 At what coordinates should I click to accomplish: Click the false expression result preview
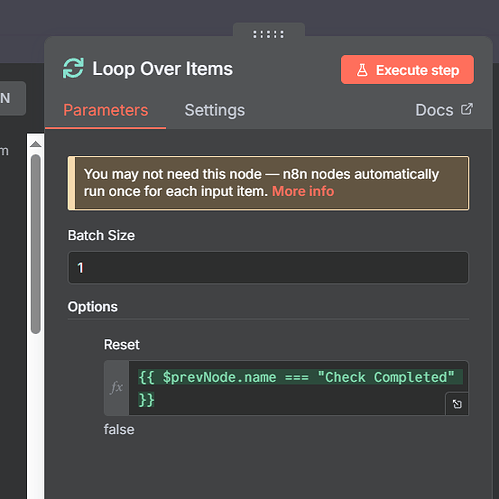click(x=119, y=429)
